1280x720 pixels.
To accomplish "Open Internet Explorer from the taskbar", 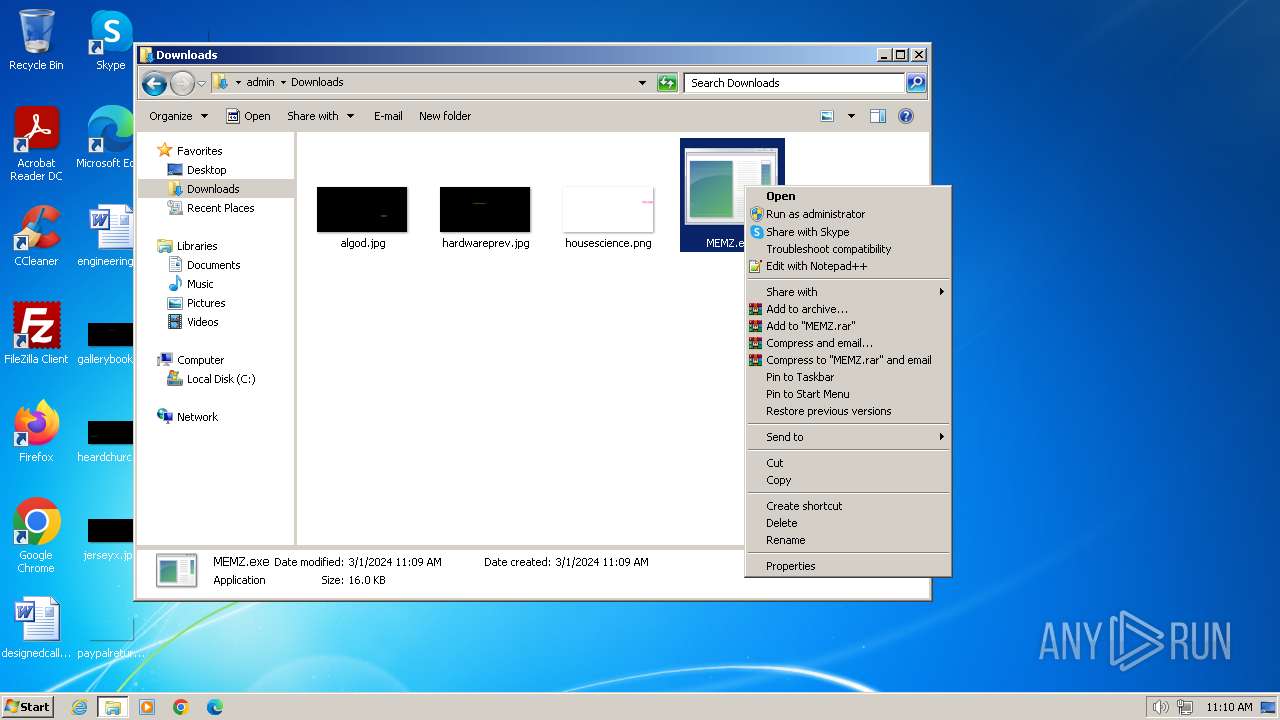I will point(79,707).
